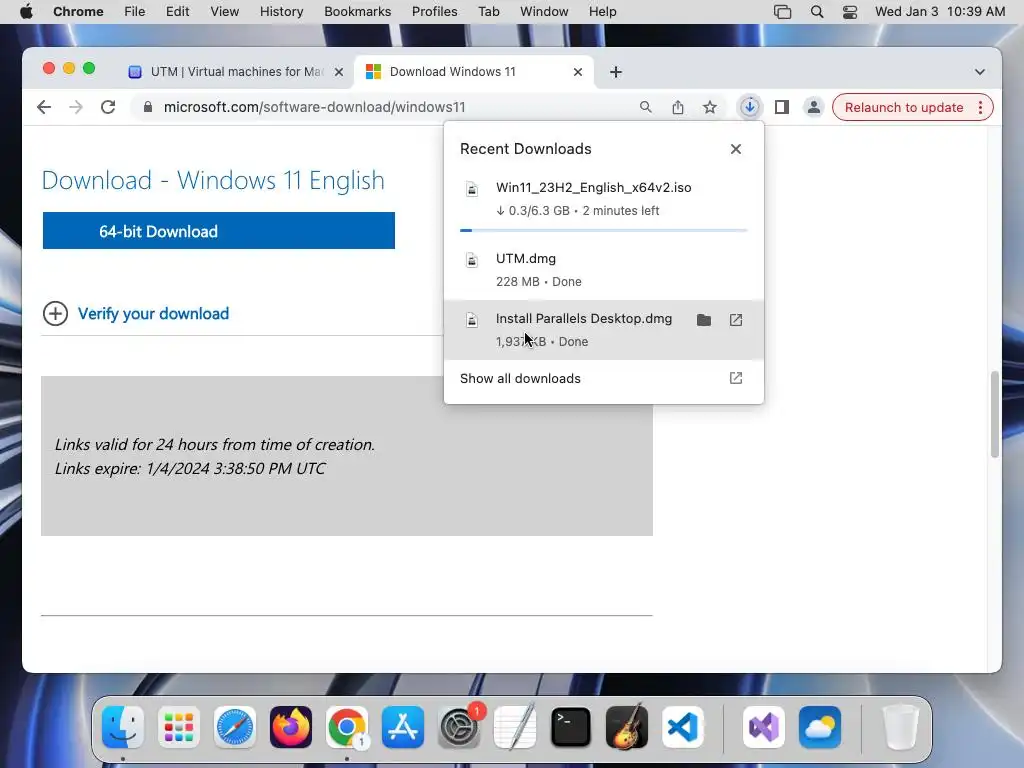Open Launchpad from the Dock
Viewport: 1024px width, 768px height.
(179, 727)
